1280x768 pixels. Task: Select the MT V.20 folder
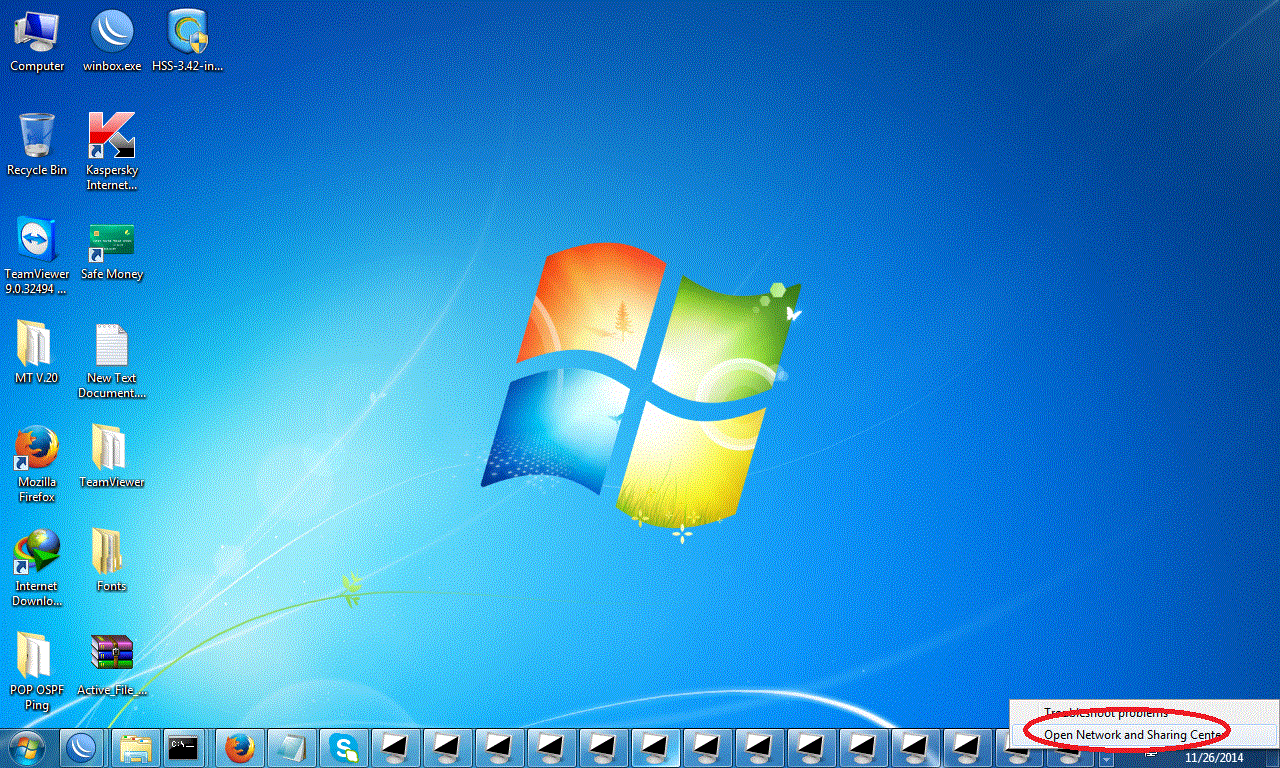coord(37,353)
